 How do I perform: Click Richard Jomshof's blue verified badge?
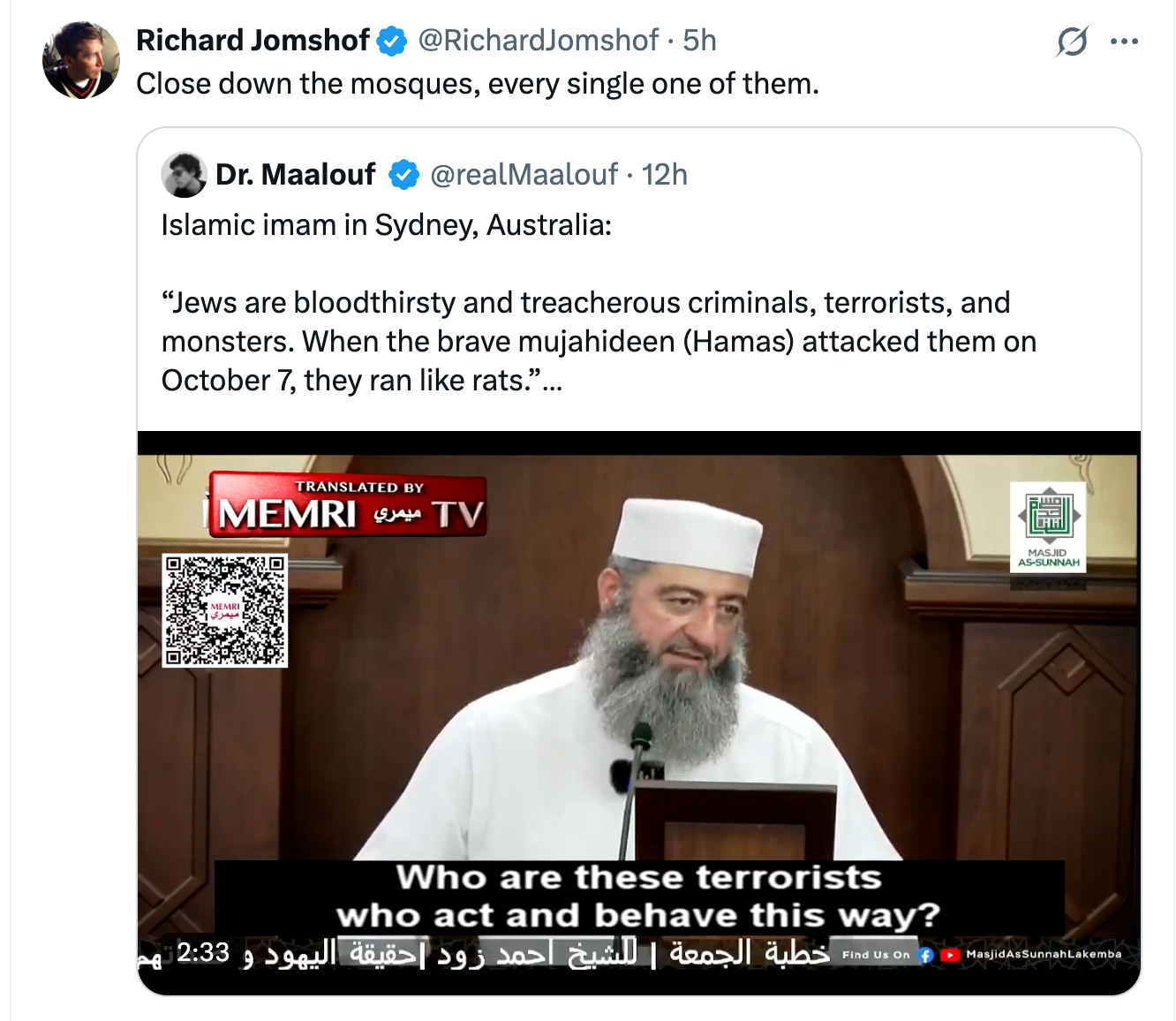point(392,42)
